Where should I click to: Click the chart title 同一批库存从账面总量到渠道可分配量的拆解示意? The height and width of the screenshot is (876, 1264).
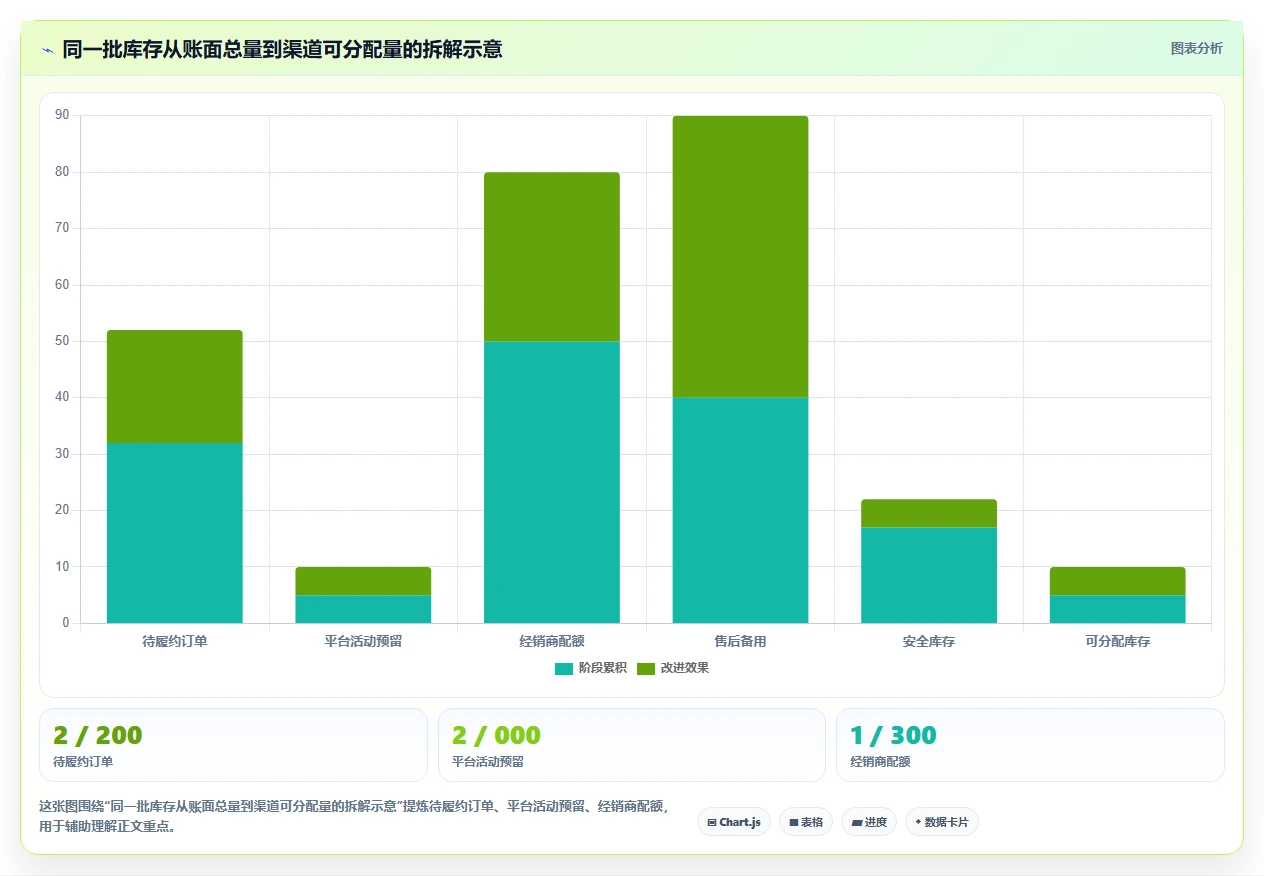click(282, 49)
